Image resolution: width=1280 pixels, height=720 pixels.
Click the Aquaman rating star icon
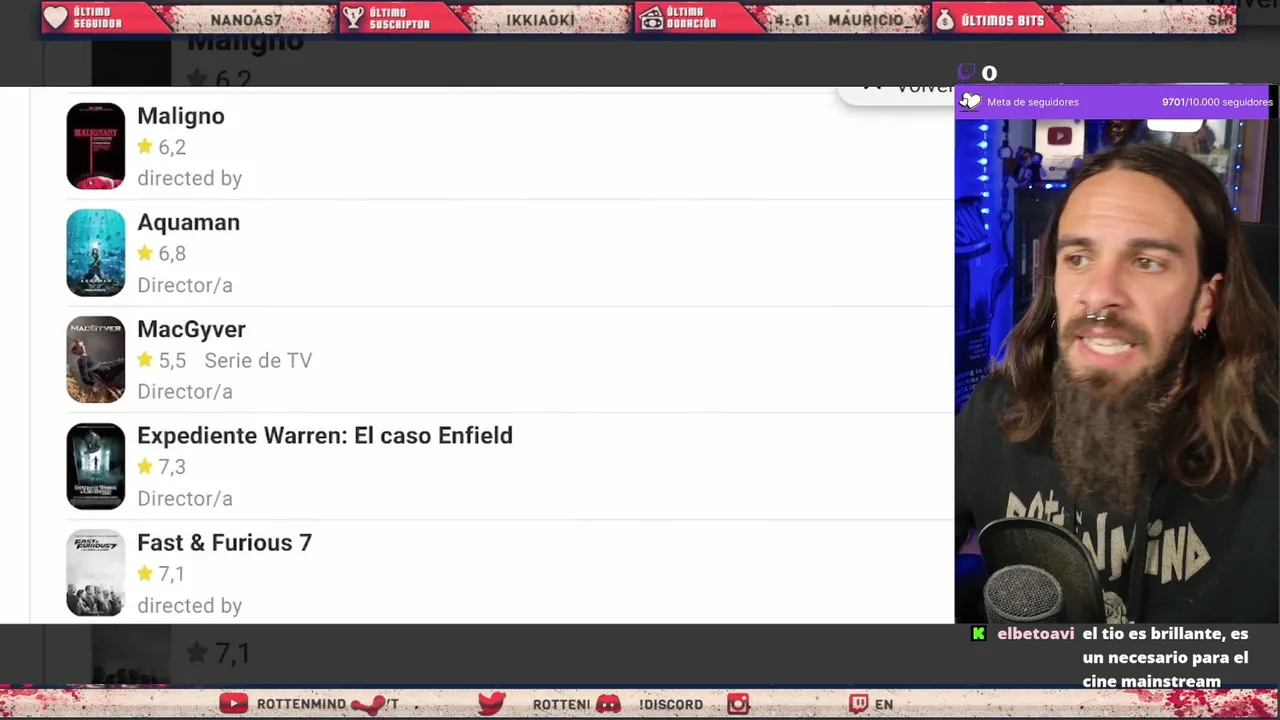click(145, 253)
